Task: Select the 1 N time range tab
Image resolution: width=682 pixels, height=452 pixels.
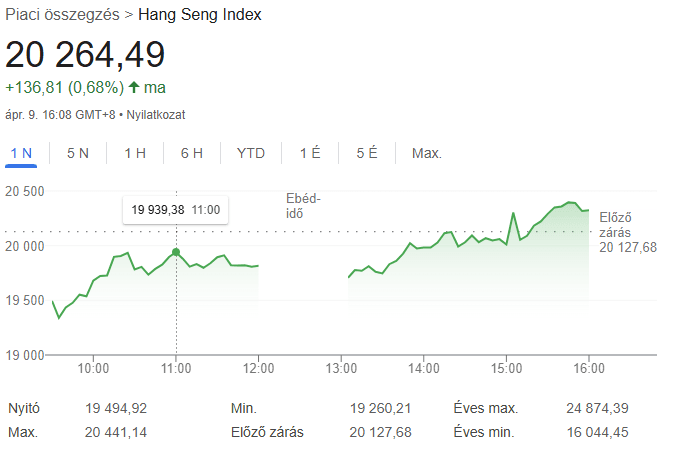Action: [x=21, y=153]
